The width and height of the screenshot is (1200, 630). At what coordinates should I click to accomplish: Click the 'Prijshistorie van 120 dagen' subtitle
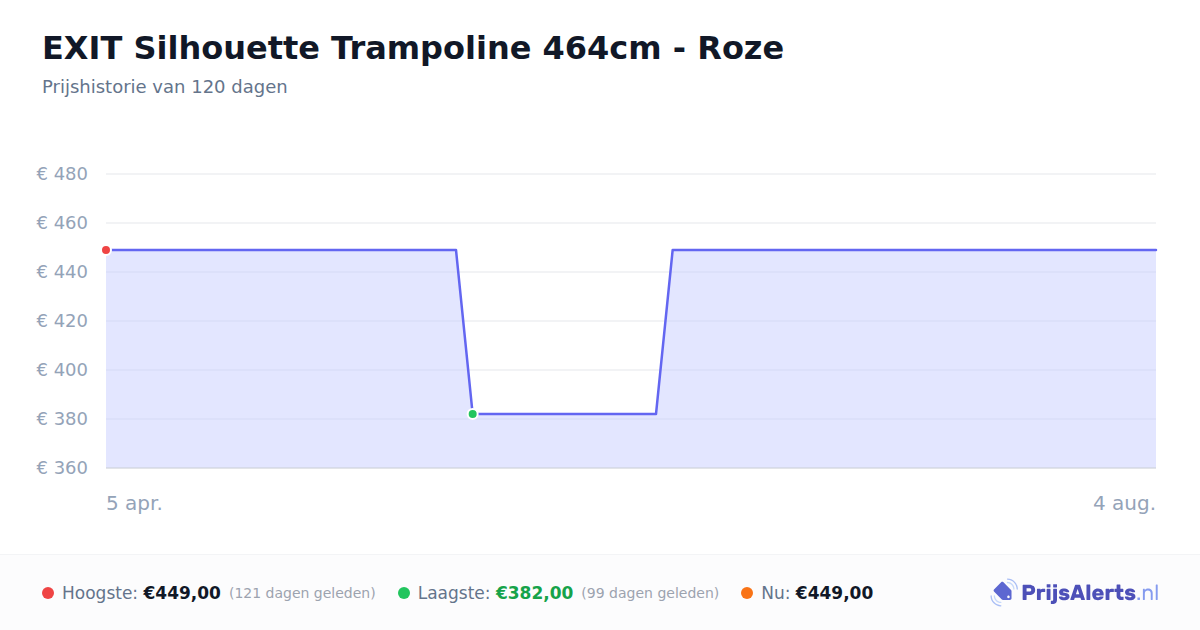click(165, 87)
